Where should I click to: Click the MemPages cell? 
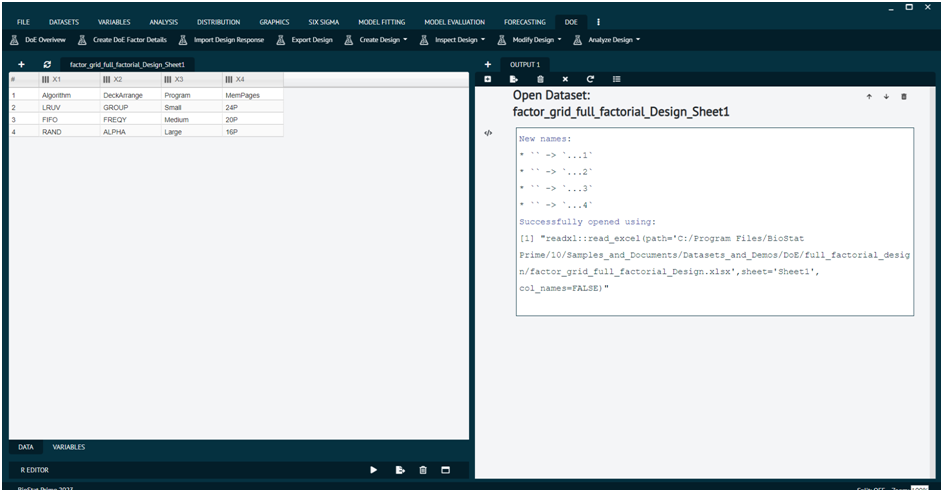[x=253, y=95]
